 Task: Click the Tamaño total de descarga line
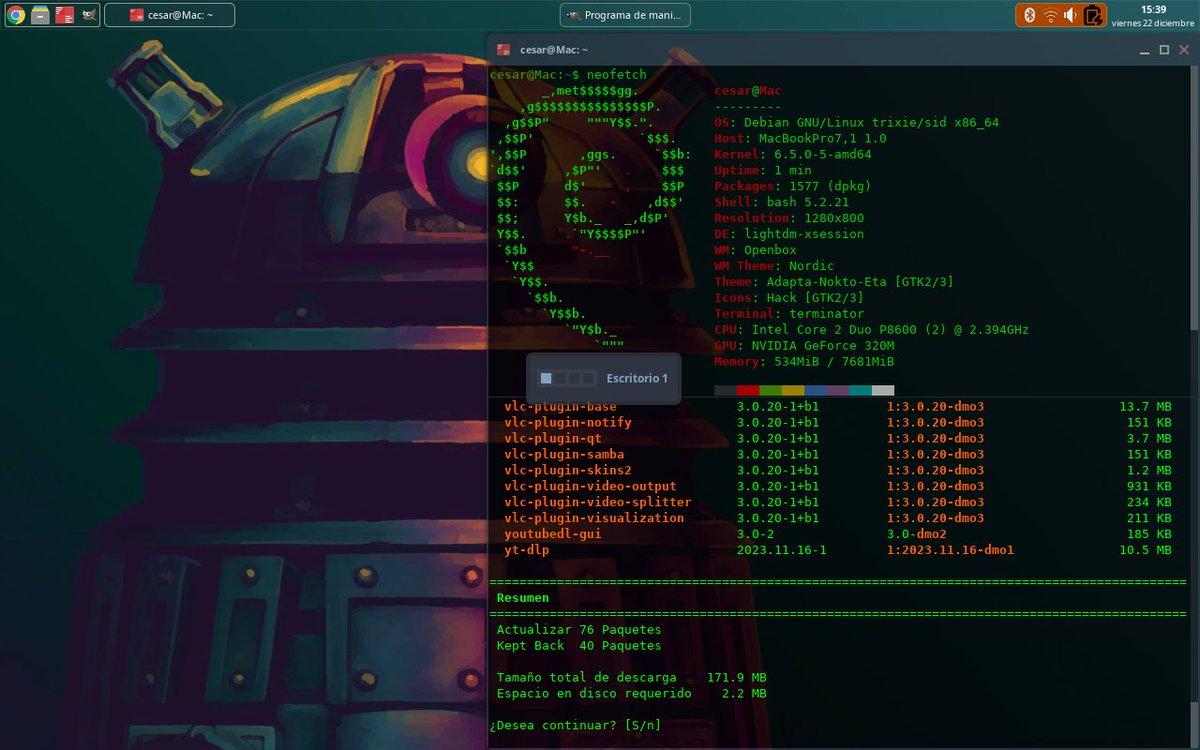pos(631,679)
